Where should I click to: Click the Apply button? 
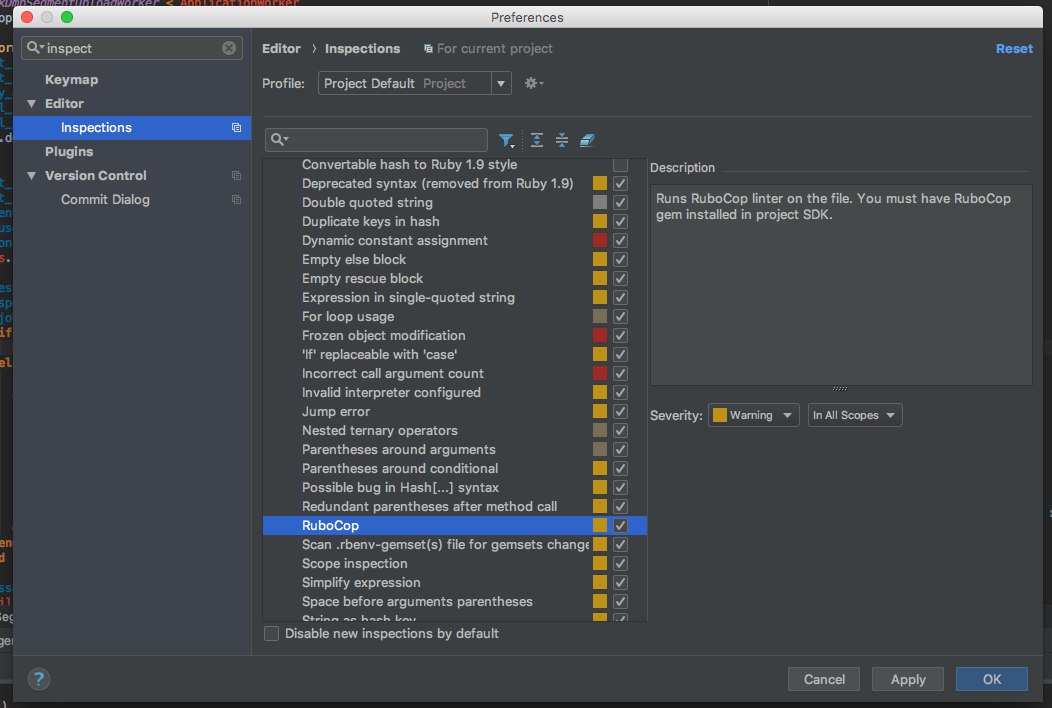(908, 679)
